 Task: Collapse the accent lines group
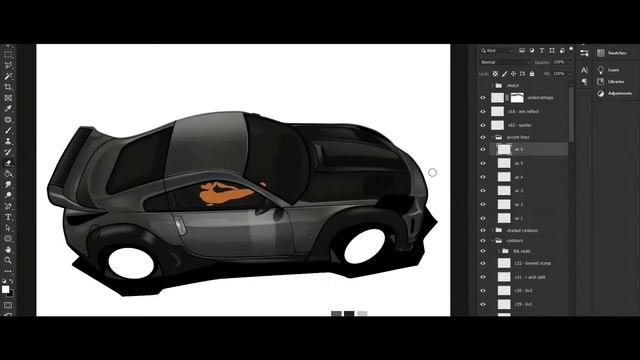(492, 138)
